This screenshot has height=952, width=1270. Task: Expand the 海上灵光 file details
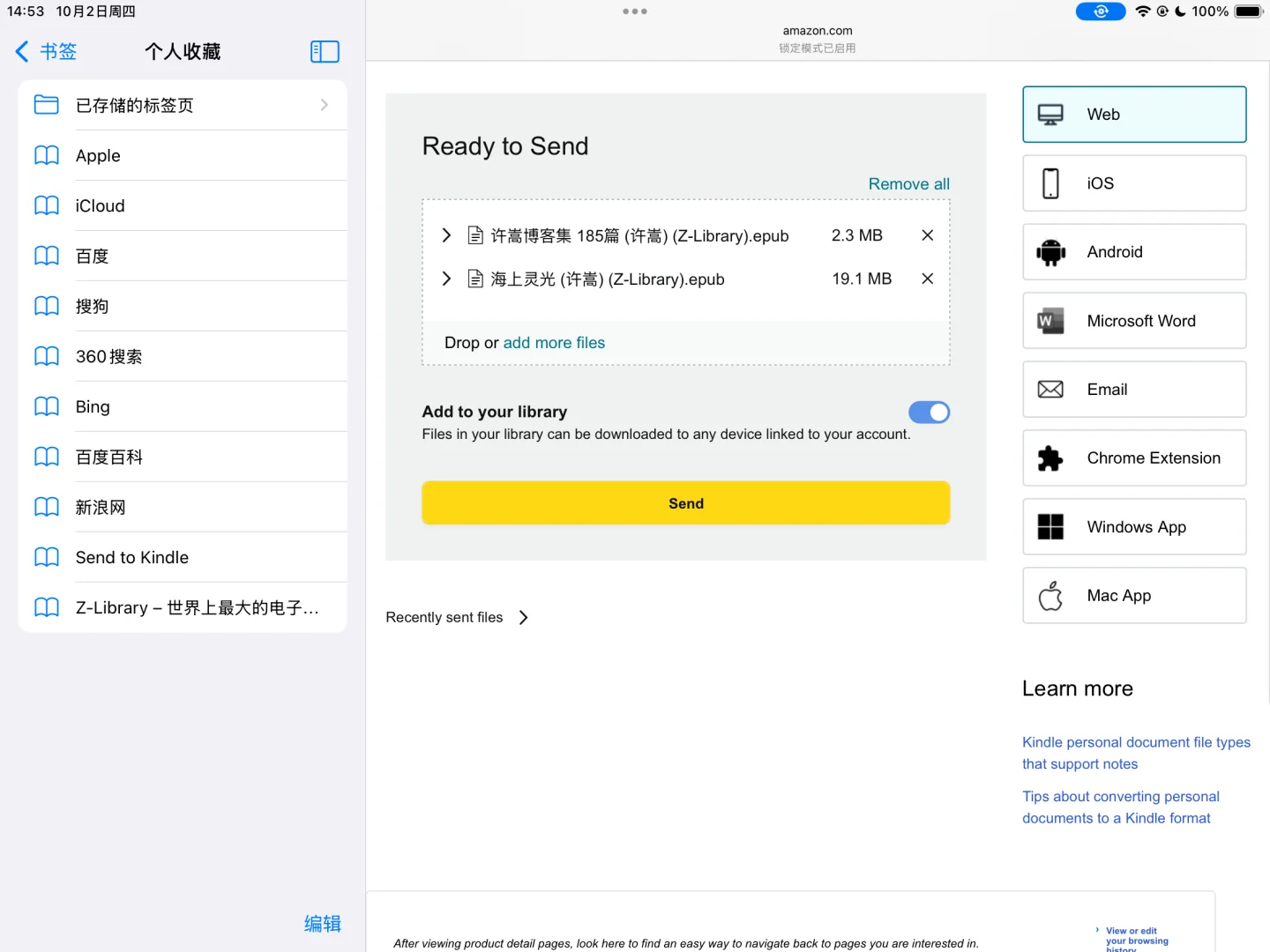point(446,279)
